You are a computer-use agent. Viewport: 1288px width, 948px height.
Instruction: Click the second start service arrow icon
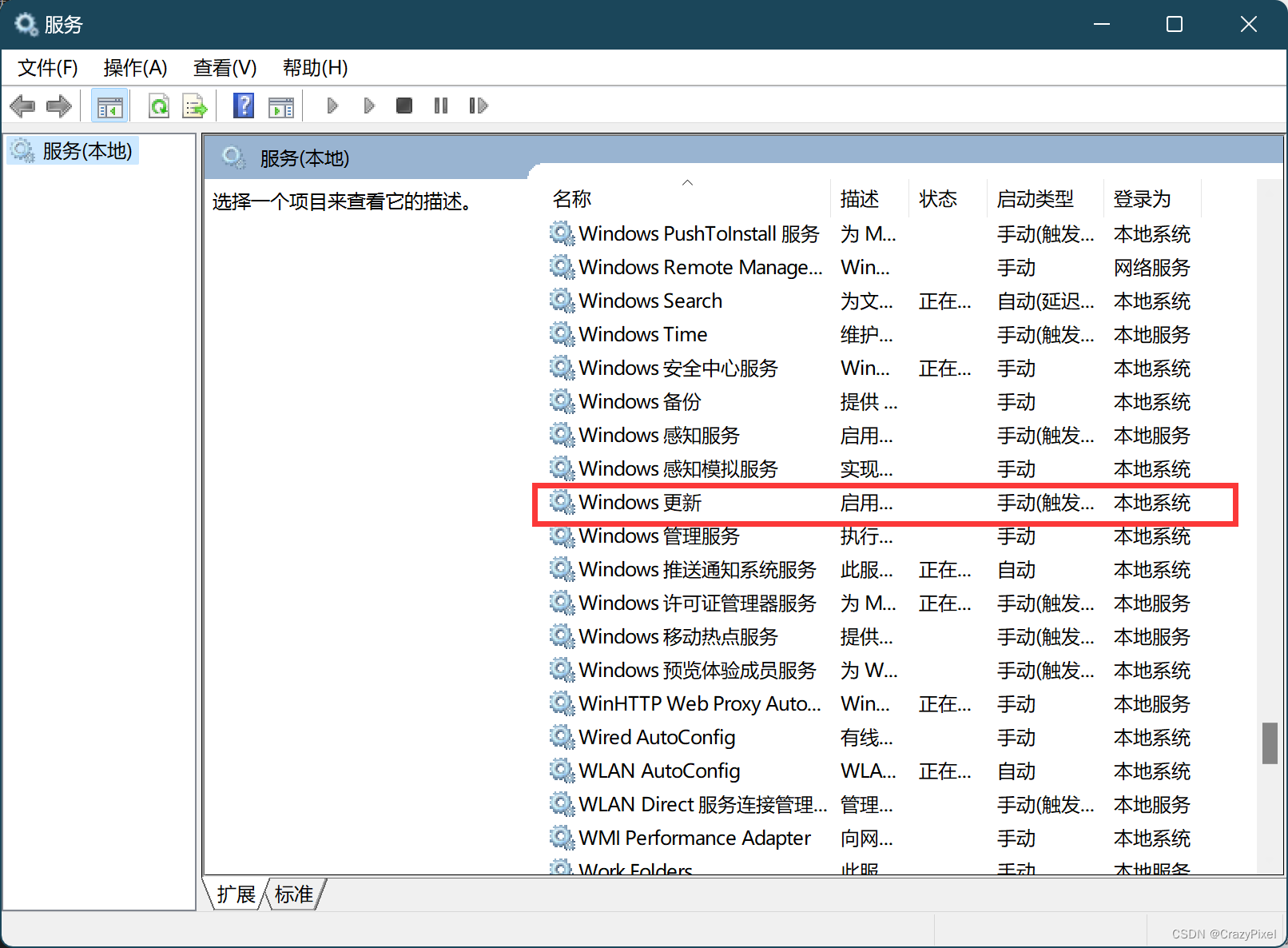click(x=369, y=106)
